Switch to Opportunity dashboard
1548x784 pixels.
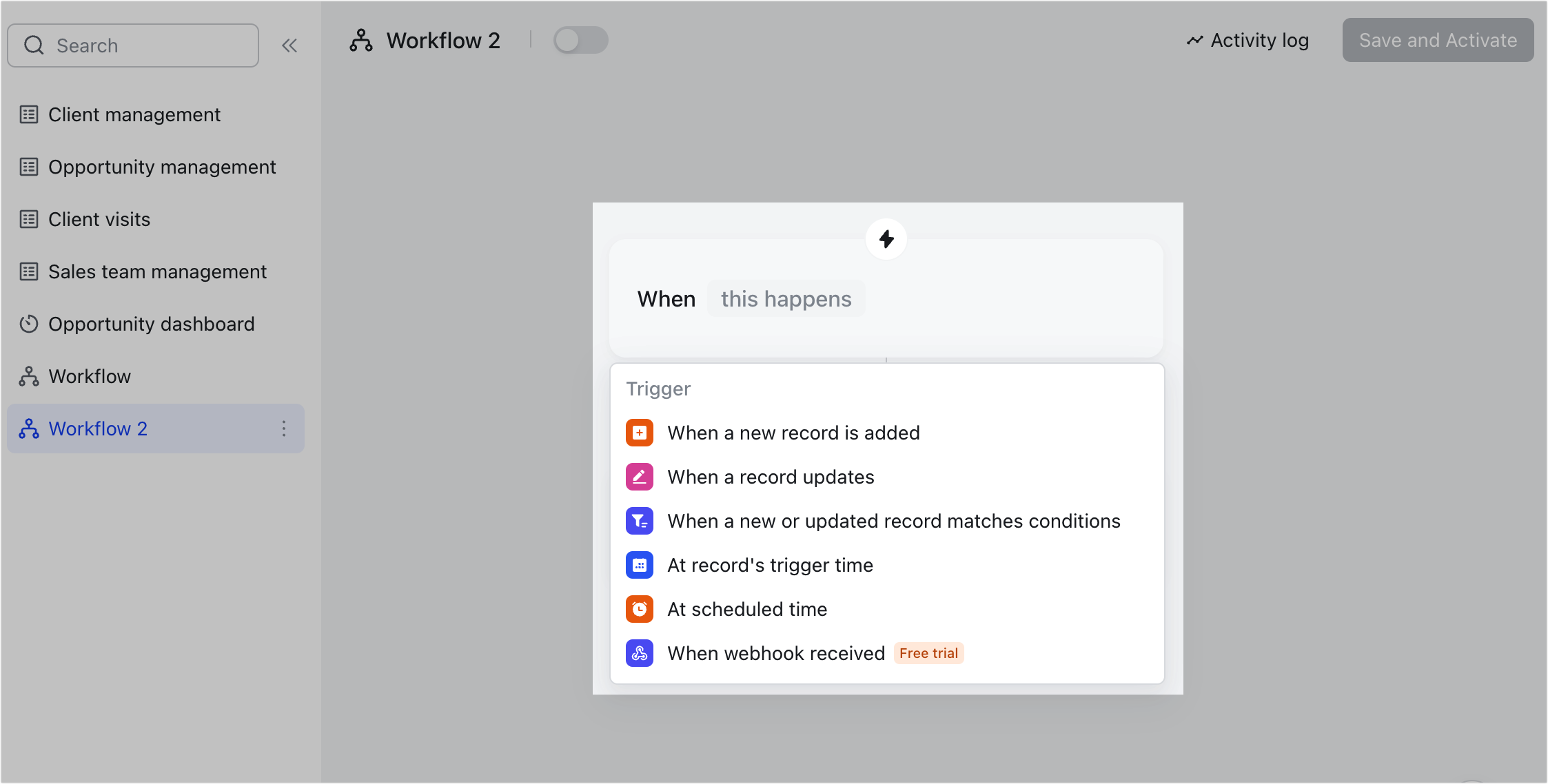[x=151, y=324]
